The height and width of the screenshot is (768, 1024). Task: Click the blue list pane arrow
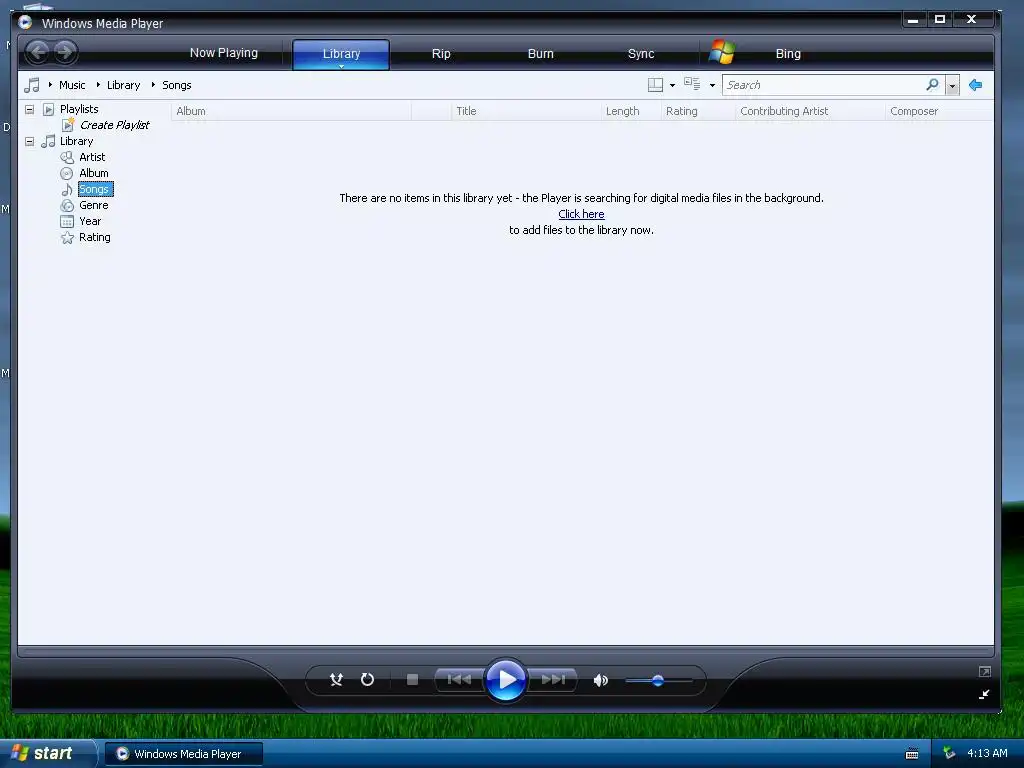click(976, 85)
